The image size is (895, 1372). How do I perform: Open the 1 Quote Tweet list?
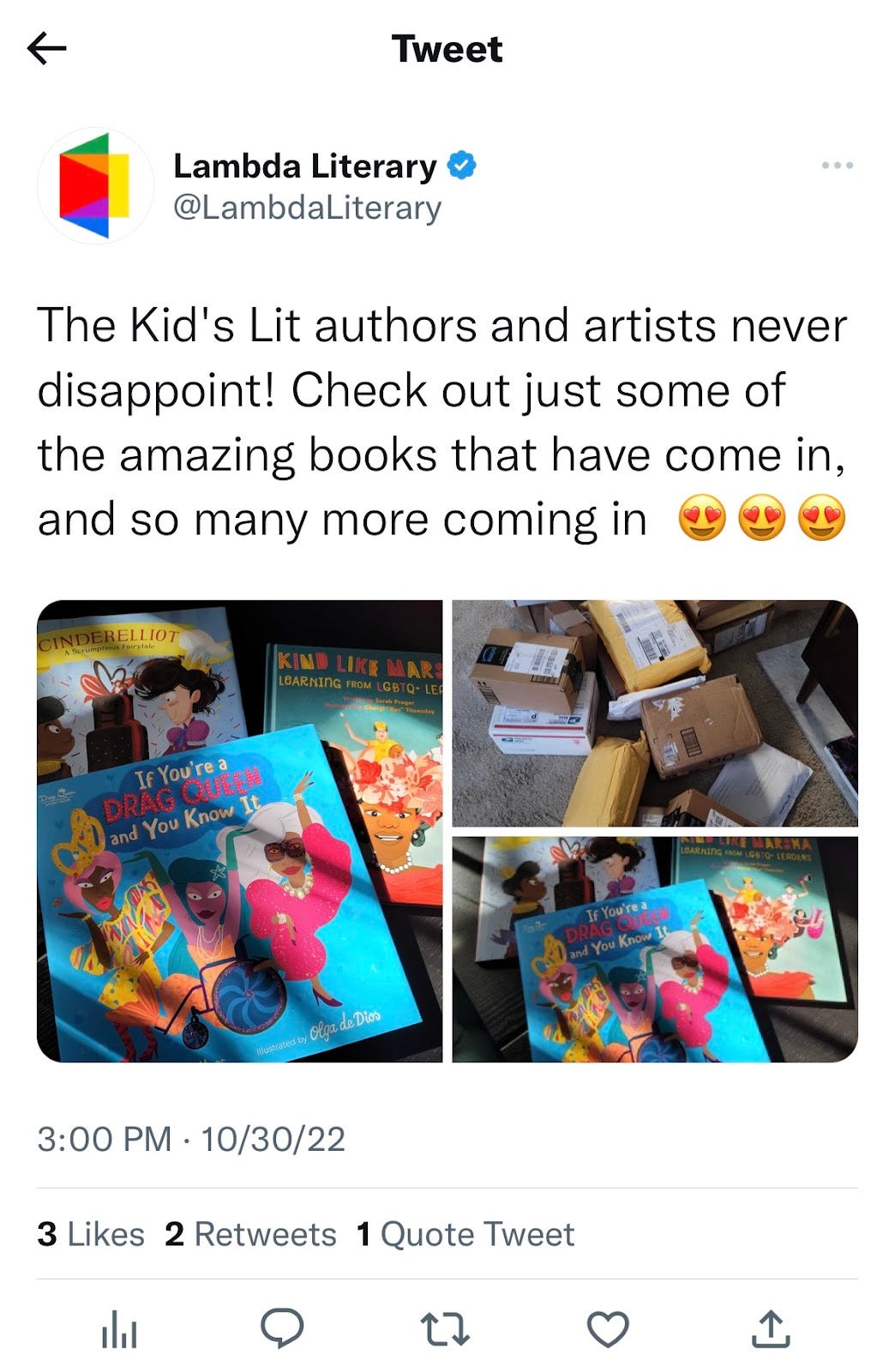click(x=466, y=1234)
